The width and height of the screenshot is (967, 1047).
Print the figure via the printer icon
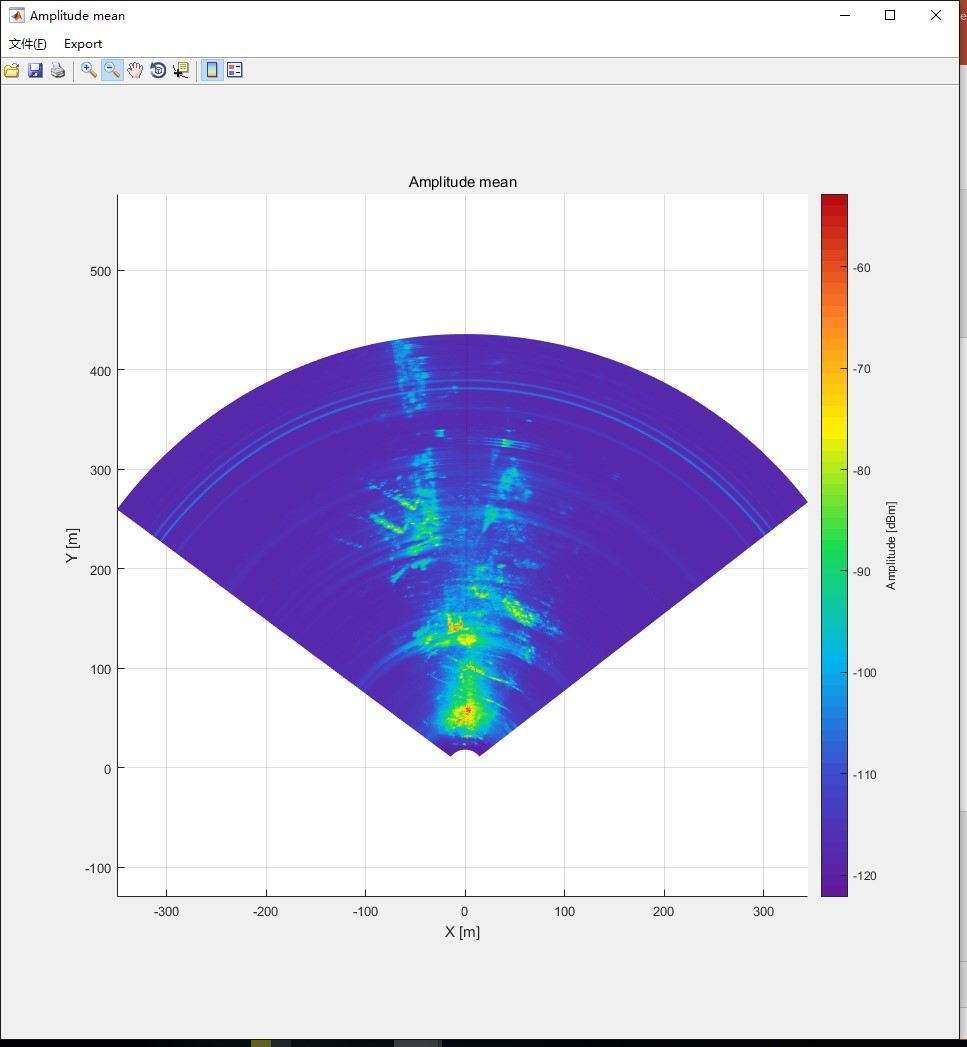tap(58, 70)
